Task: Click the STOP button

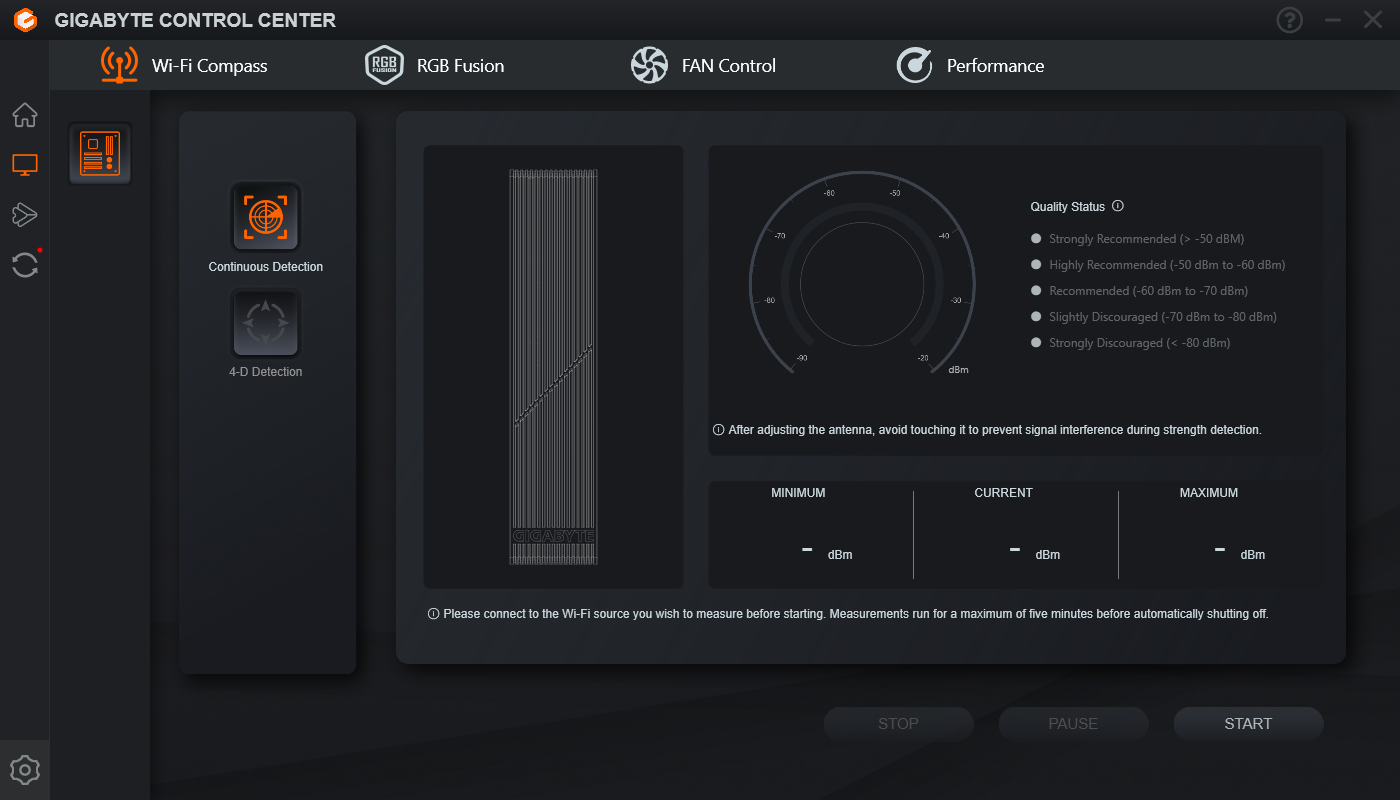Action: (x=898, y=724)
